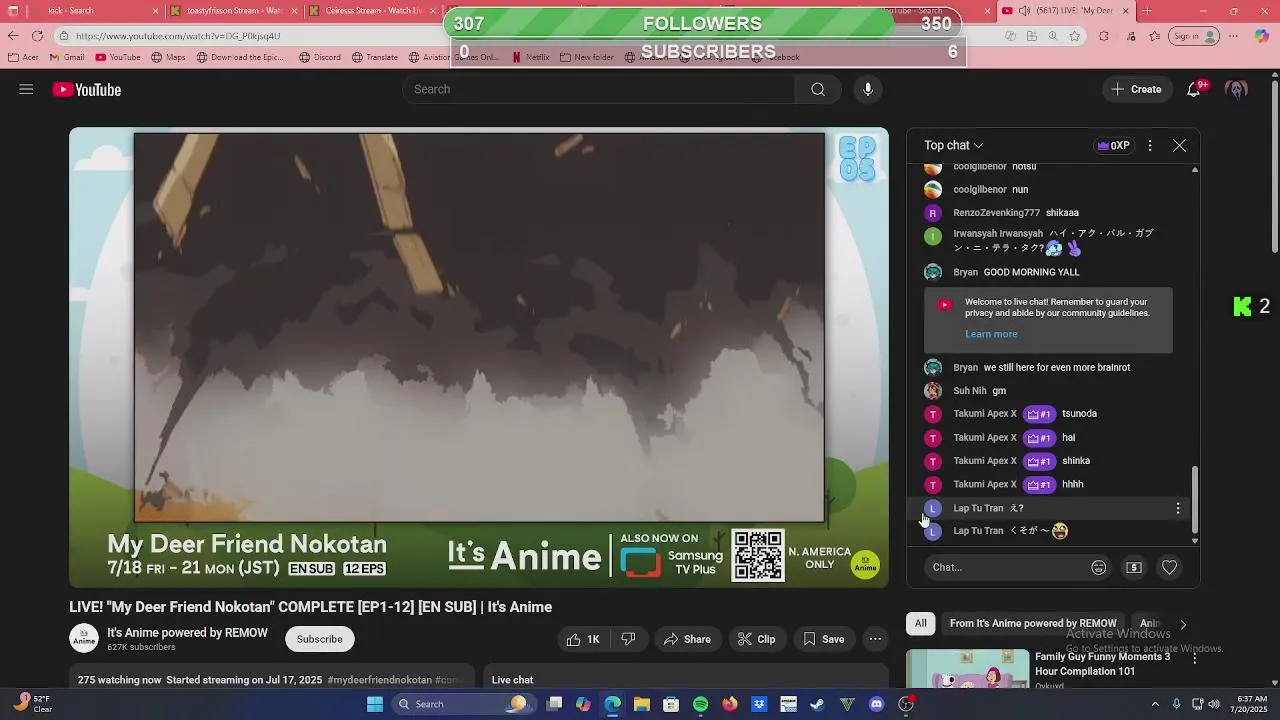Screen dimensions: 1280x720
Task: Add page to favorites with star icon
Action: (x=1075, y=36)
